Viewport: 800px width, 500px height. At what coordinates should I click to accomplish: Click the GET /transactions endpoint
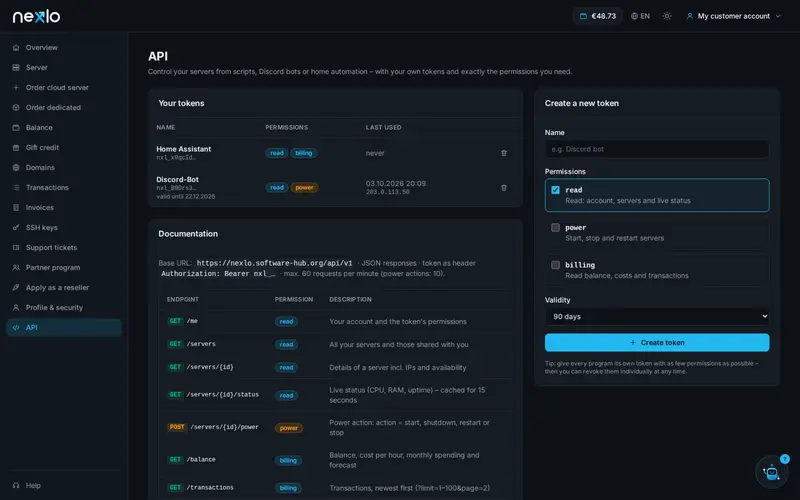click(x=201, y=488)
